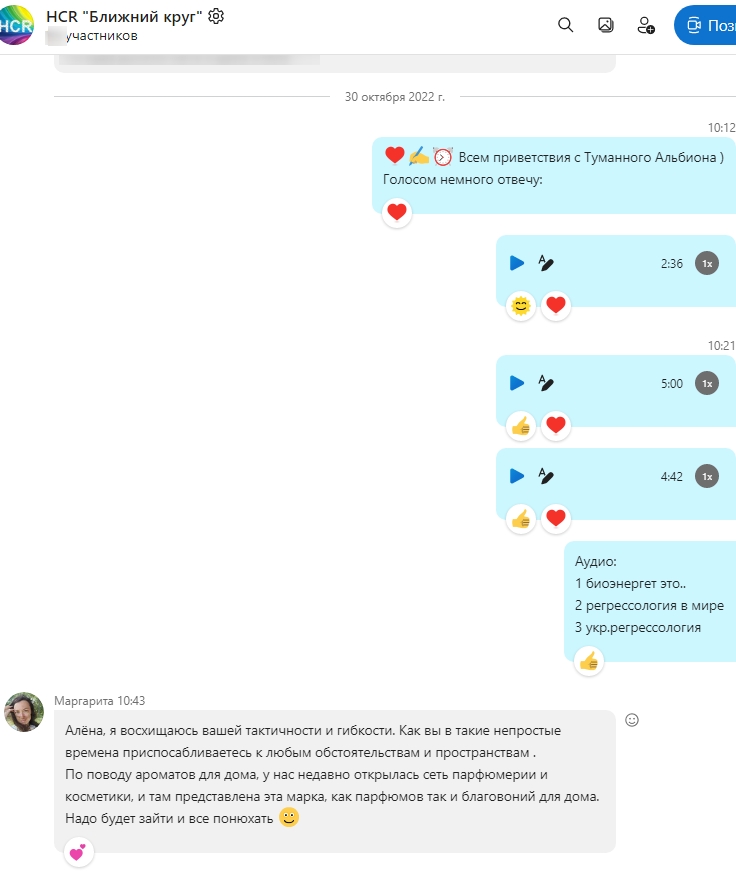Open the chat gallery icon
This screenshot has width=736, height=872.
(x=605, y=25)
